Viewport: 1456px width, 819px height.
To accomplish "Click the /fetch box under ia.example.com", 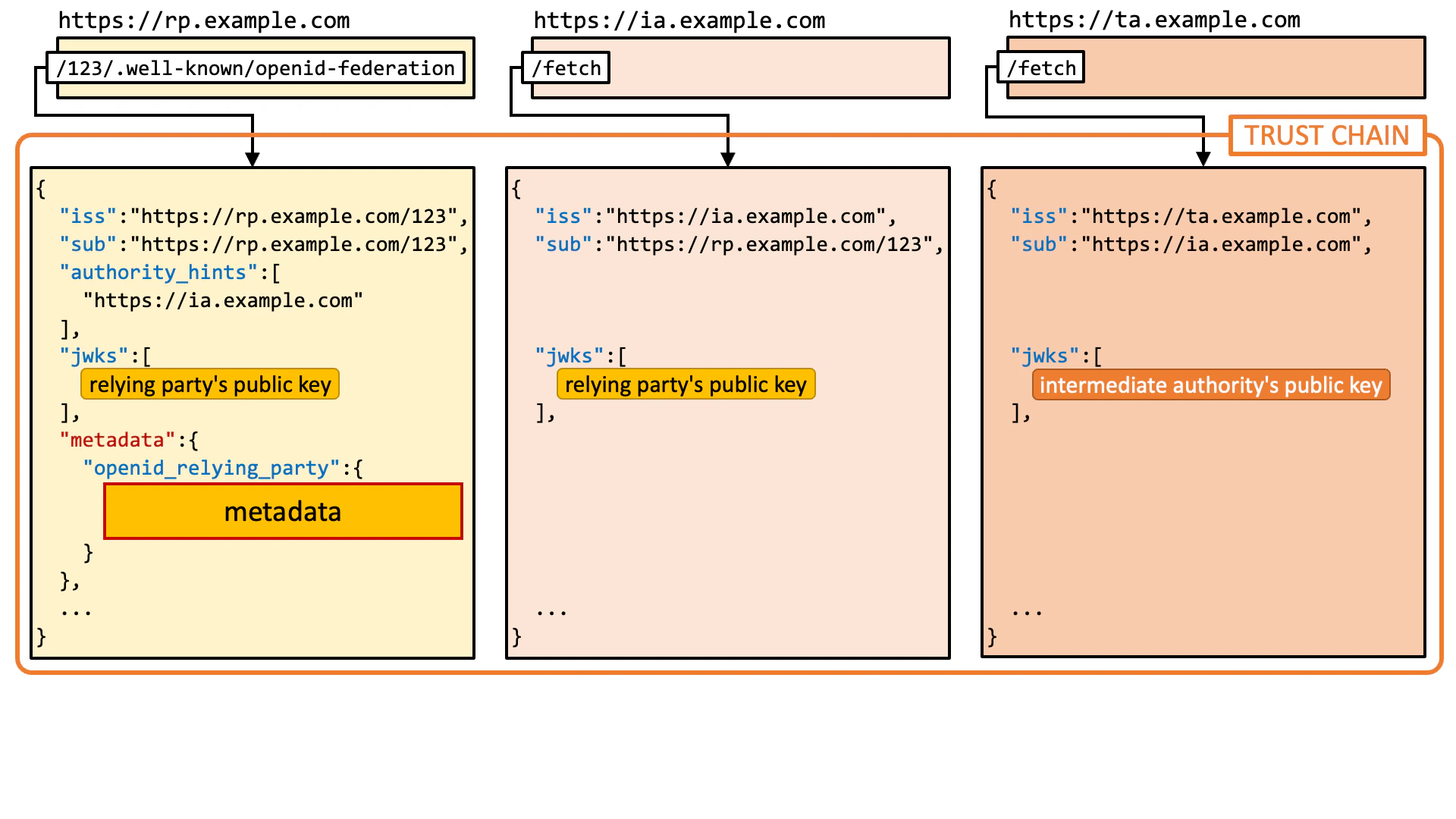I will point(566,68).
